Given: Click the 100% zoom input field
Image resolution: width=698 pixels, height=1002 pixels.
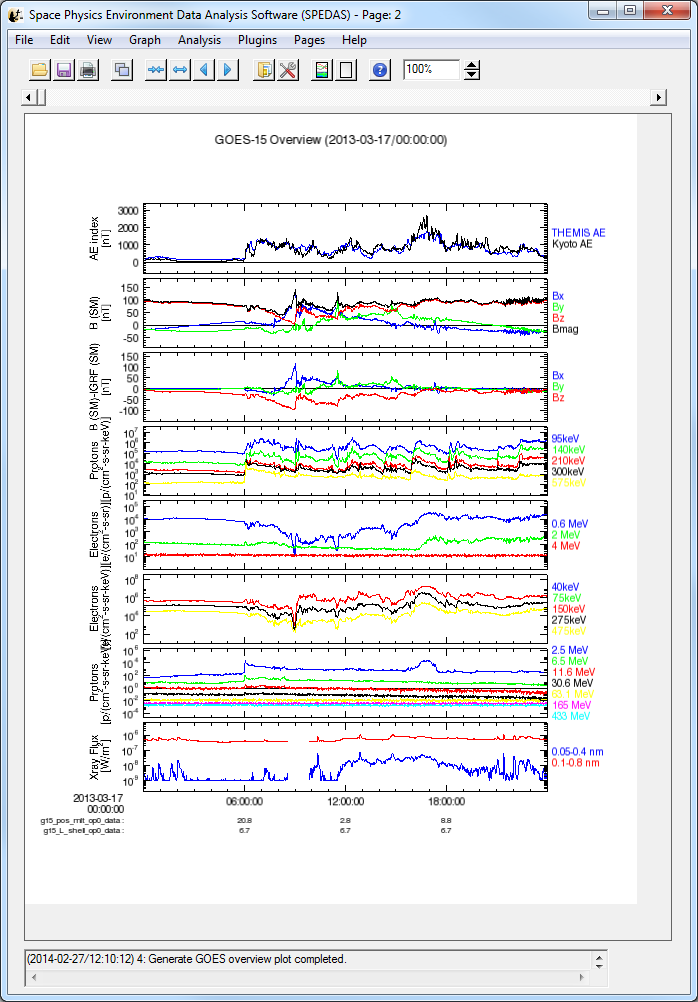Looking at the screenshot, I should 431,69.
